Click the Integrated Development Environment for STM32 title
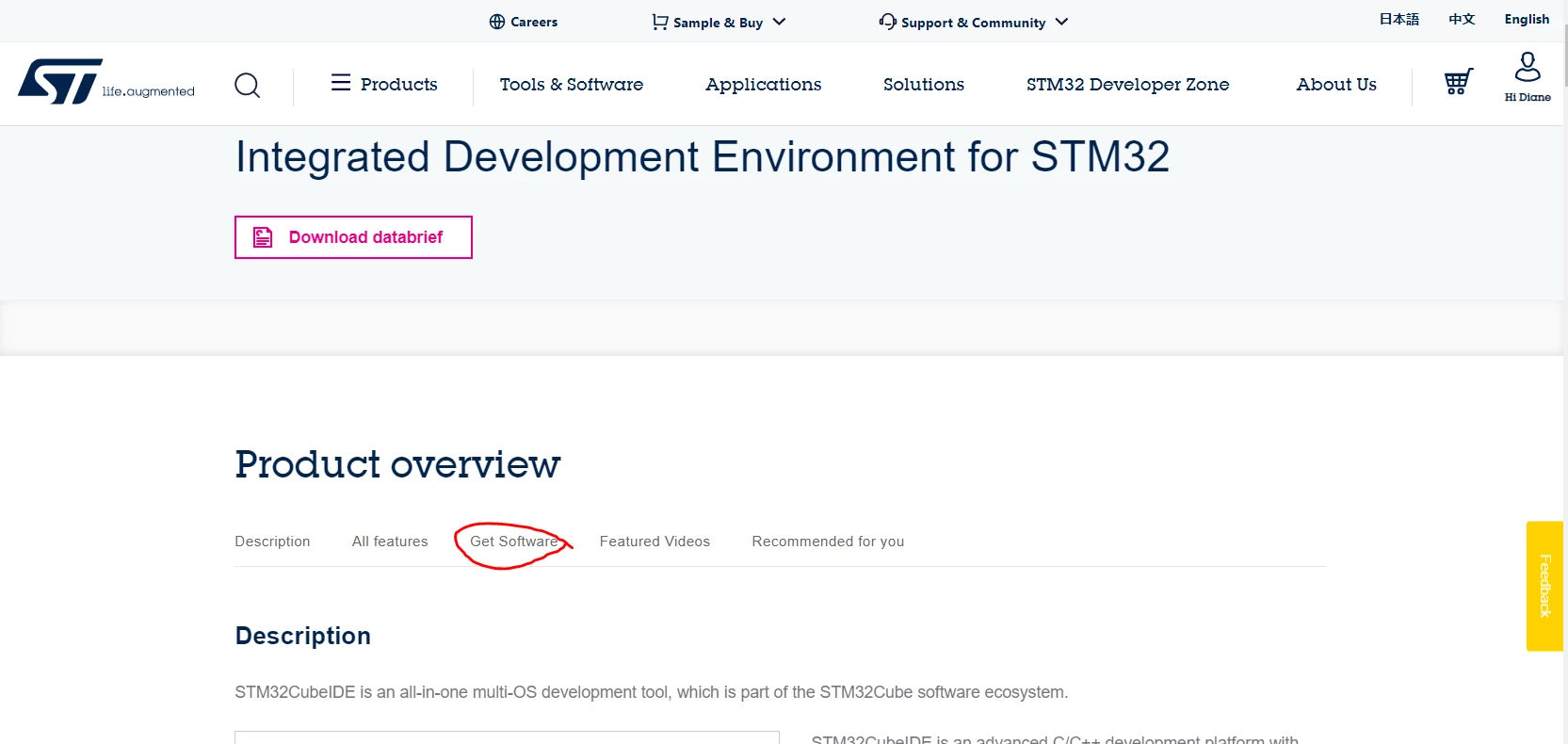Image resolution: width=1568 pixels, height=744 pixels. click(x=703, y=157)
